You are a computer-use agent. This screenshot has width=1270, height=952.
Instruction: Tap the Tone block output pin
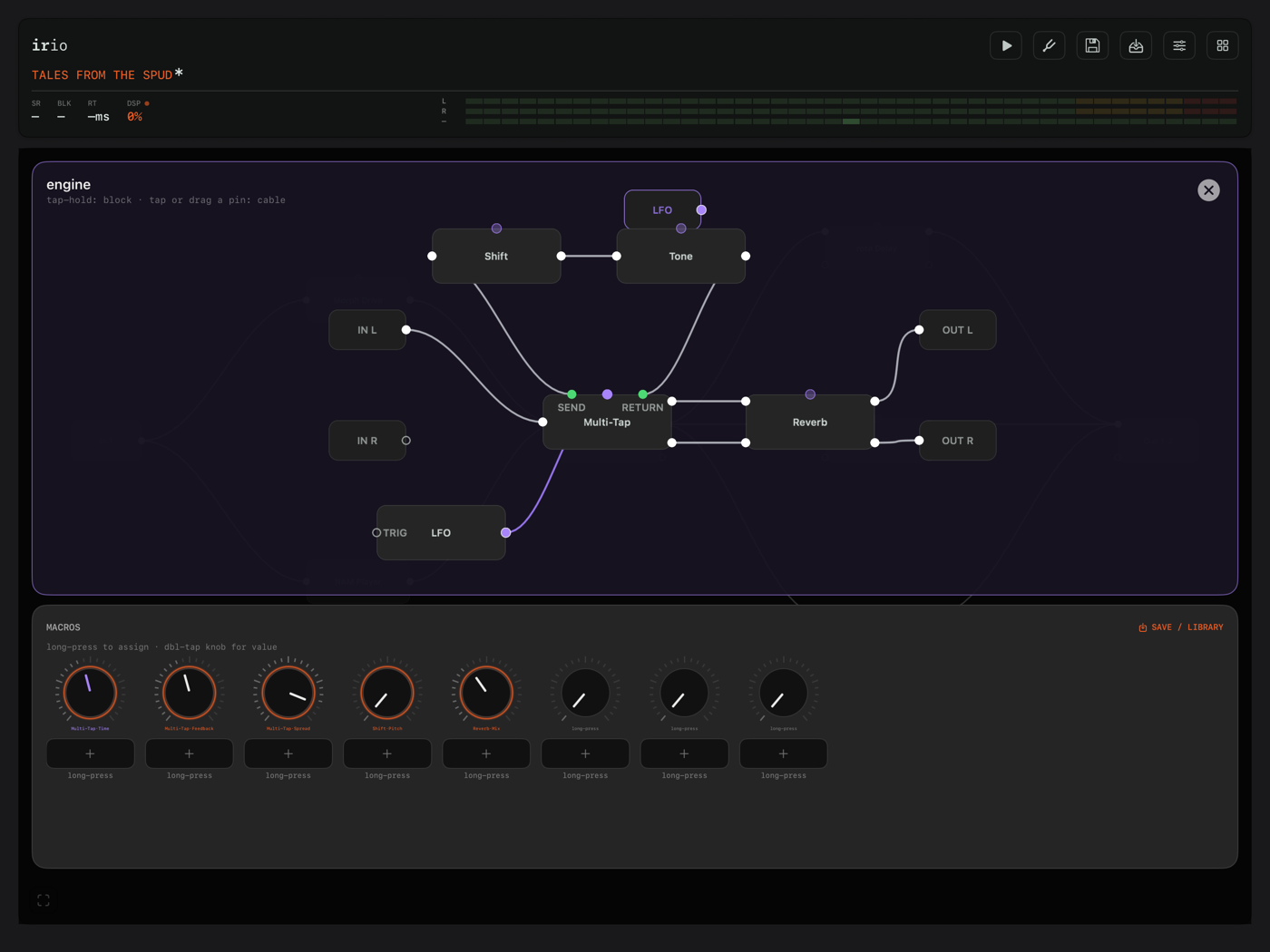[x=746, y=257]
